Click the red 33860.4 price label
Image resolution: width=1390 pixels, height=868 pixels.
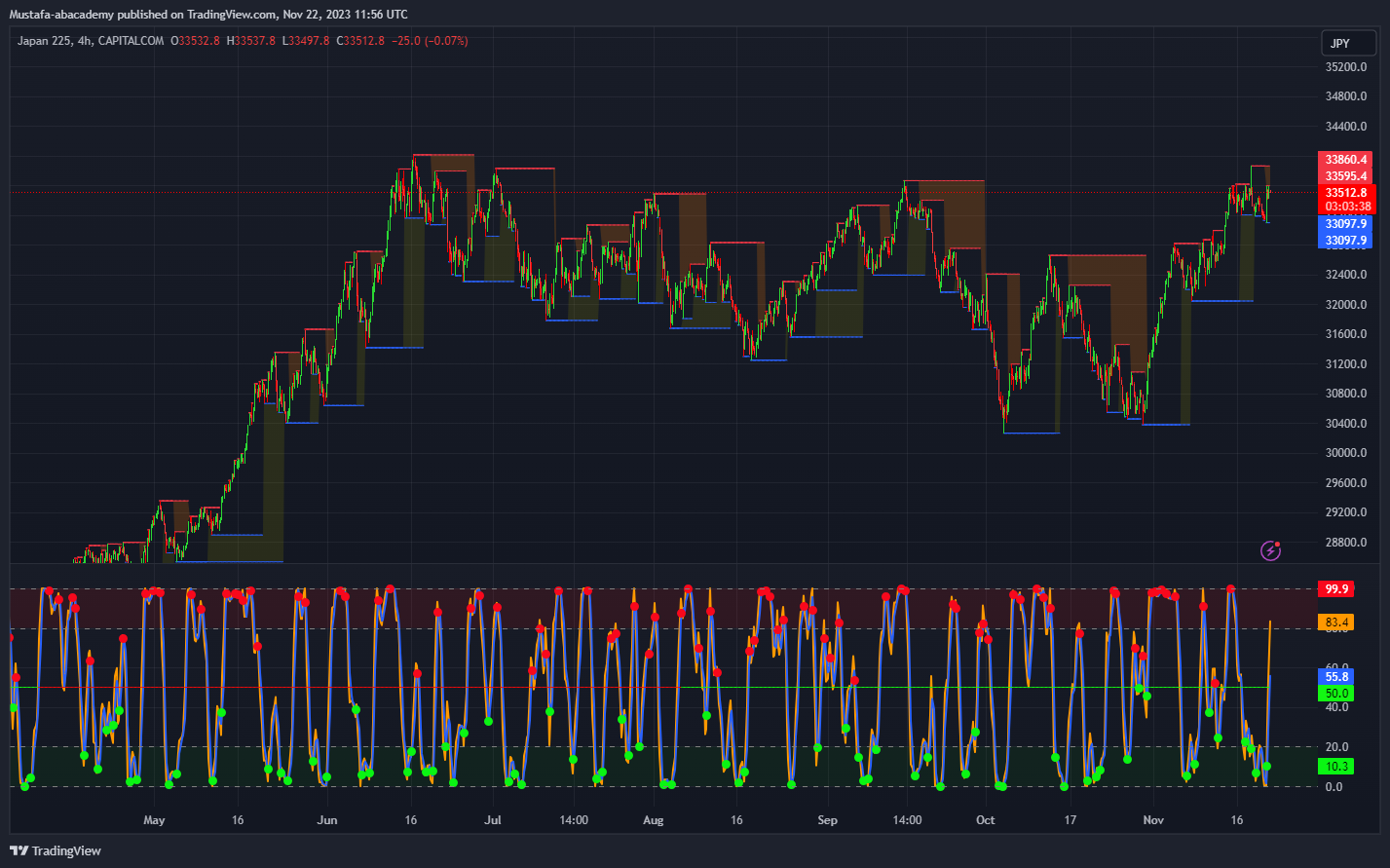pyautogui.click(x=1345, y=159)
